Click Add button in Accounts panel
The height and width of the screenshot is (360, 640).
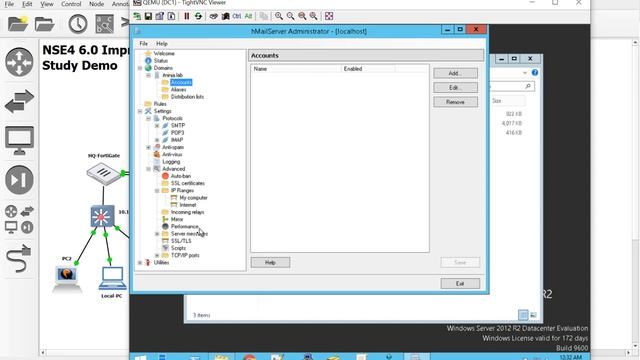click(x=456, y=73)
